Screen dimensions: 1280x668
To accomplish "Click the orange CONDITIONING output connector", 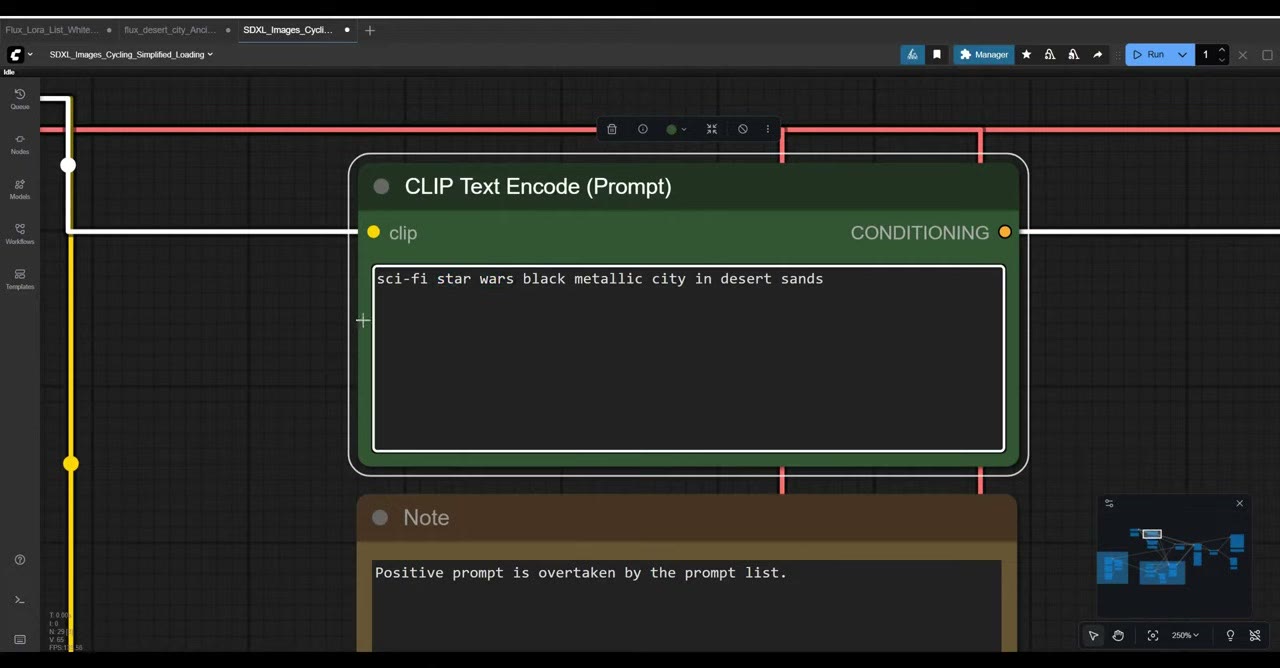I will click(x=1005, y=232).
